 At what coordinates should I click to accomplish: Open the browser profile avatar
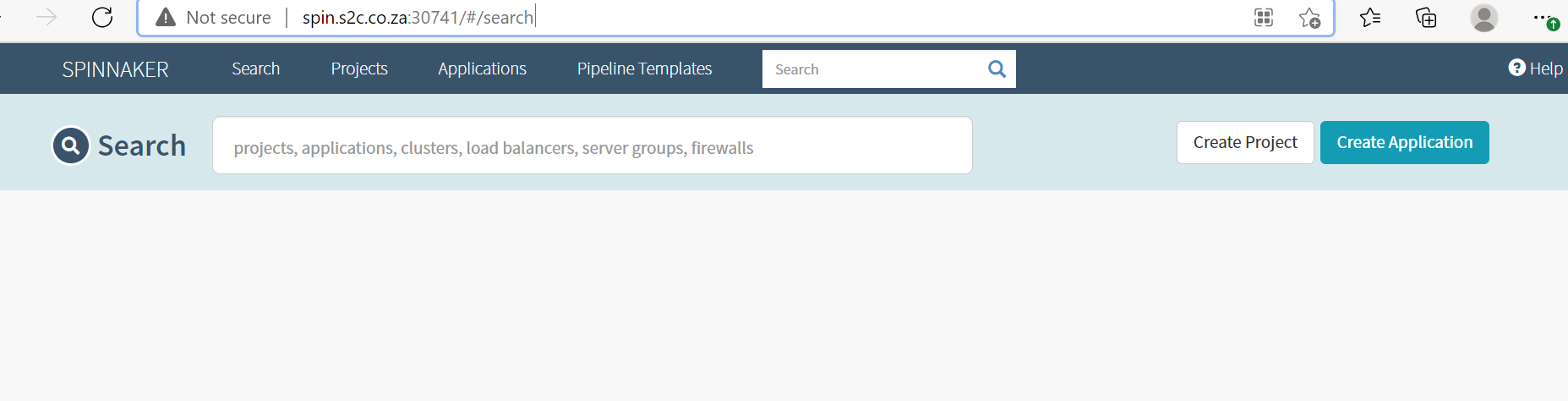coord(1484,17)
